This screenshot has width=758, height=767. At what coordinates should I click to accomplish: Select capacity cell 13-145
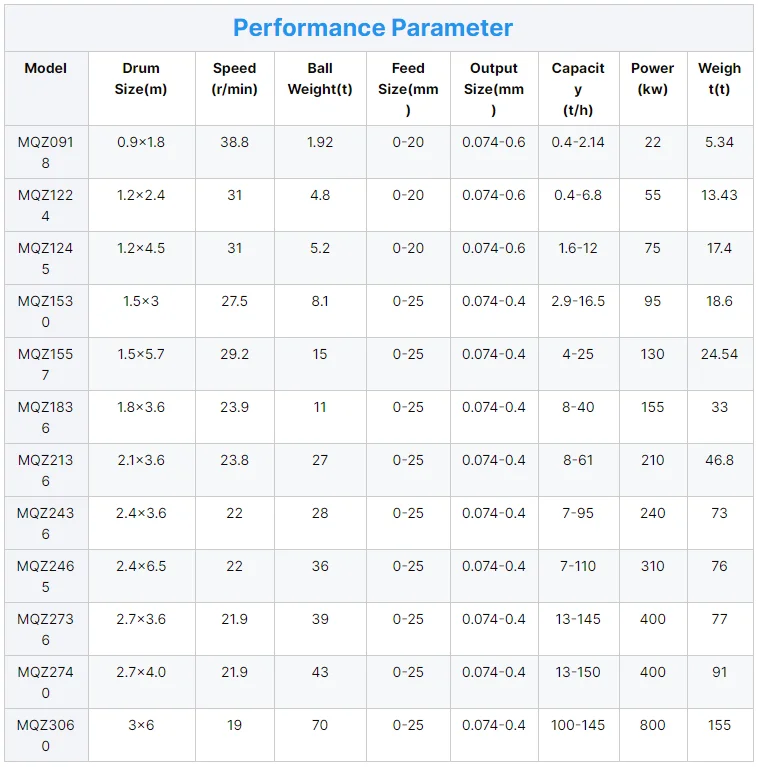[x=578, y=619]
